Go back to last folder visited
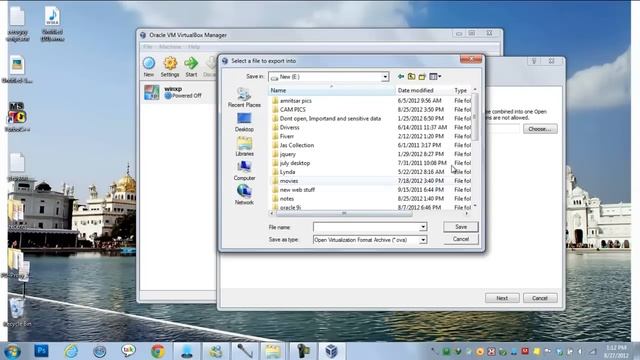 point(401,76)
